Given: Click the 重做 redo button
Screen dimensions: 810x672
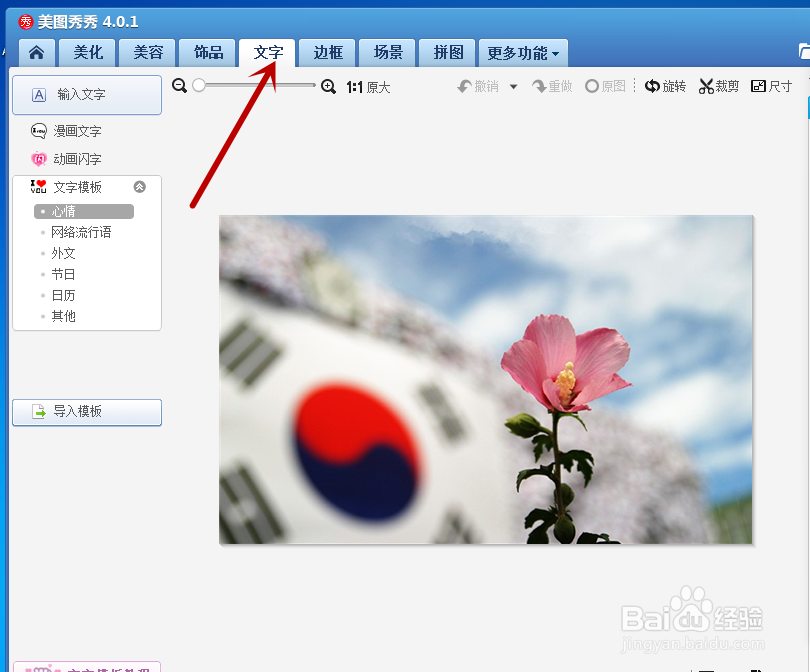Looking at the screenshot, I should (552, 86).
